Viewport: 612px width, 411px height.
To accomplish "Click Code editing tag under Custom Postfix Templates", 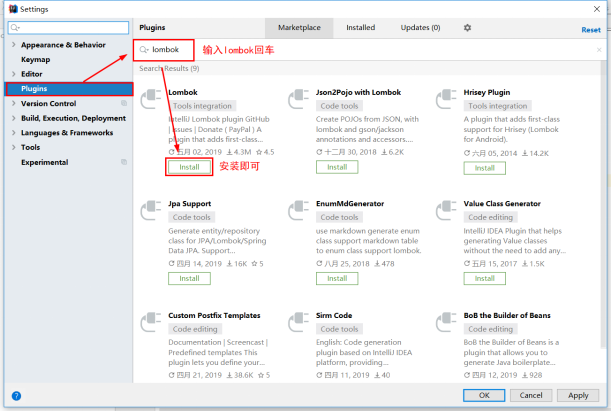I will tap(195, 329).
